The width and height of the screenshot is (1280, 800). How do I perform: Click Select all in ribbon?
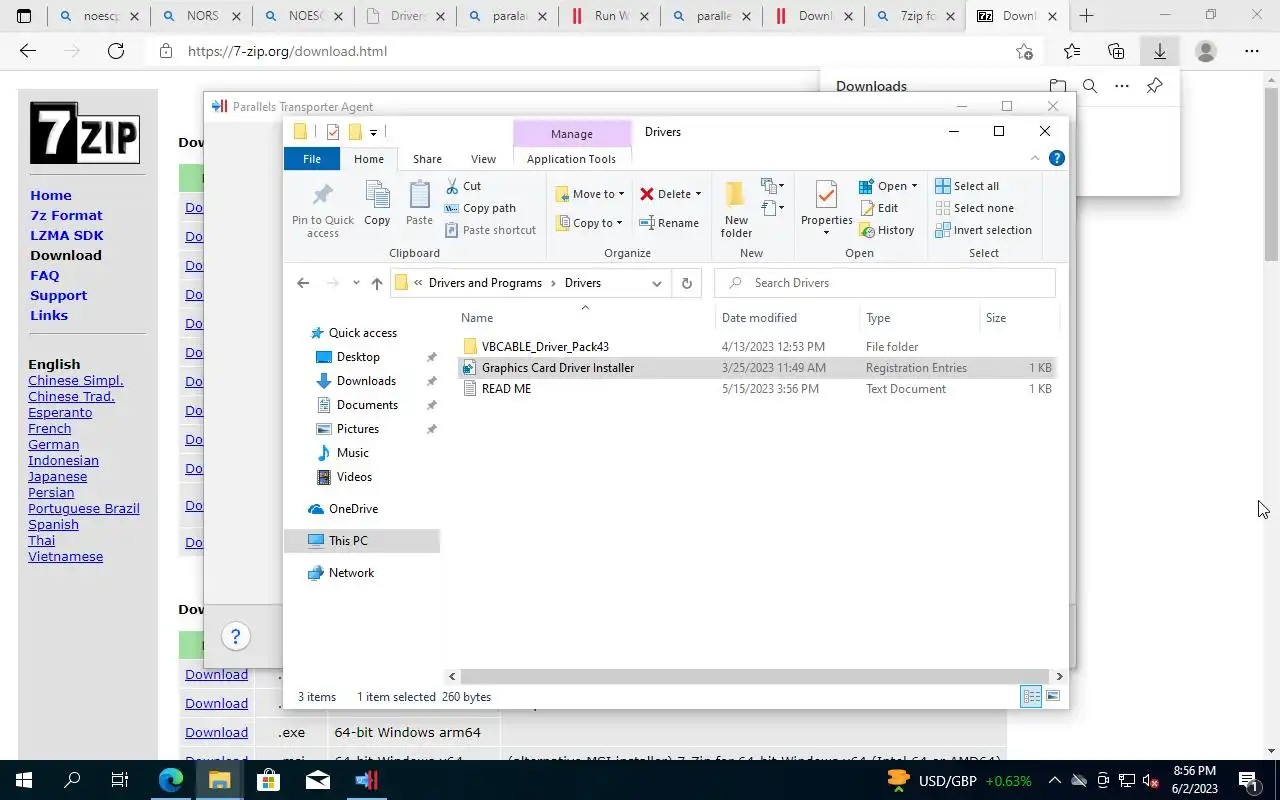[x=967, y=186]
